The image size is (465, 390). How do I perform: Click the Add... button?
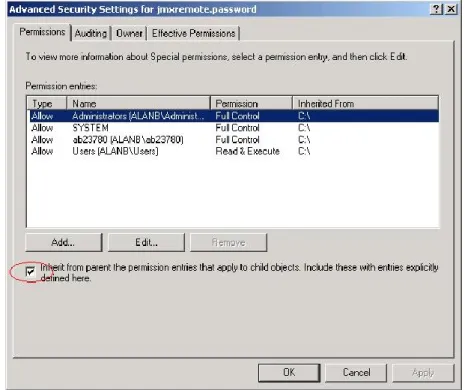point(63,242)
